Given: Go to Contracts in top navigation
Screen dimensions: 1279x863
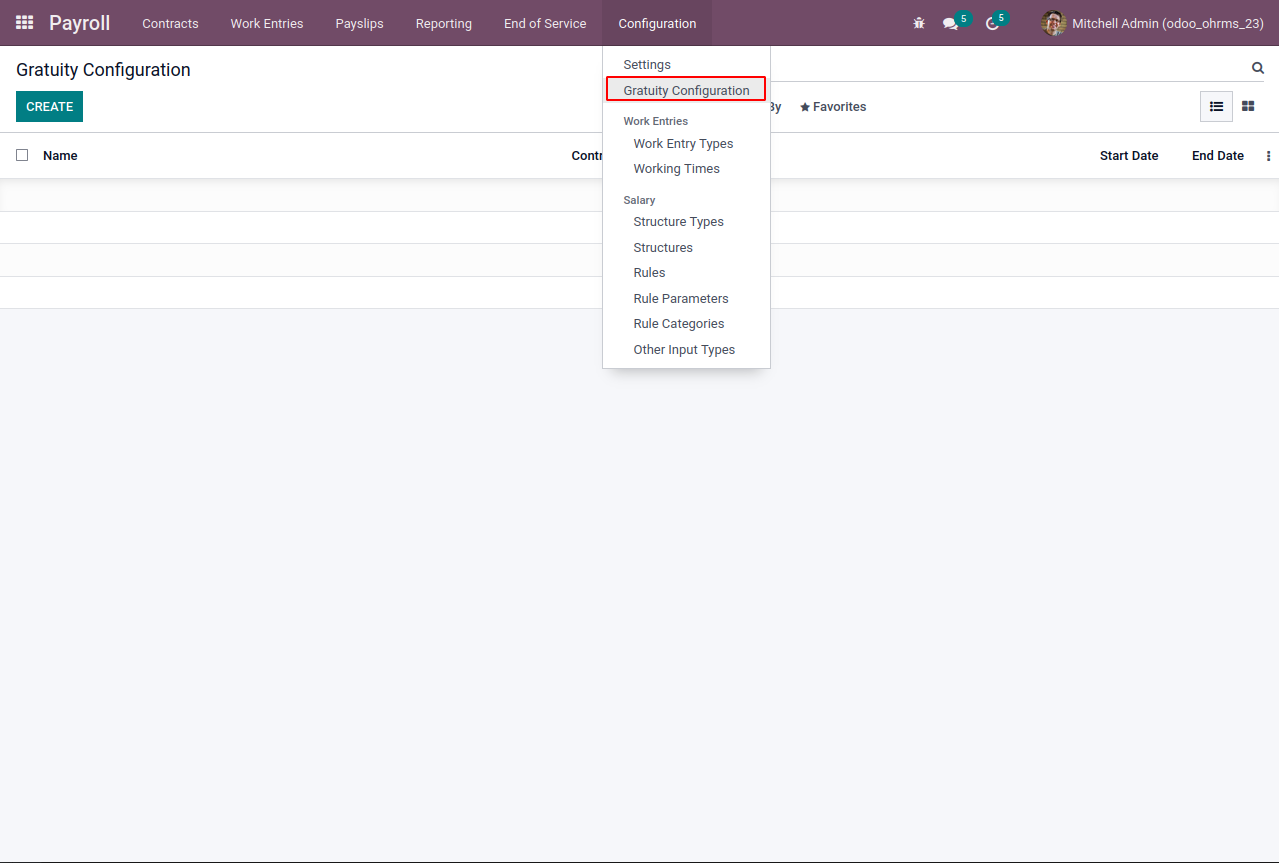Looking at the screenshot, I should (x=170, y=23).
